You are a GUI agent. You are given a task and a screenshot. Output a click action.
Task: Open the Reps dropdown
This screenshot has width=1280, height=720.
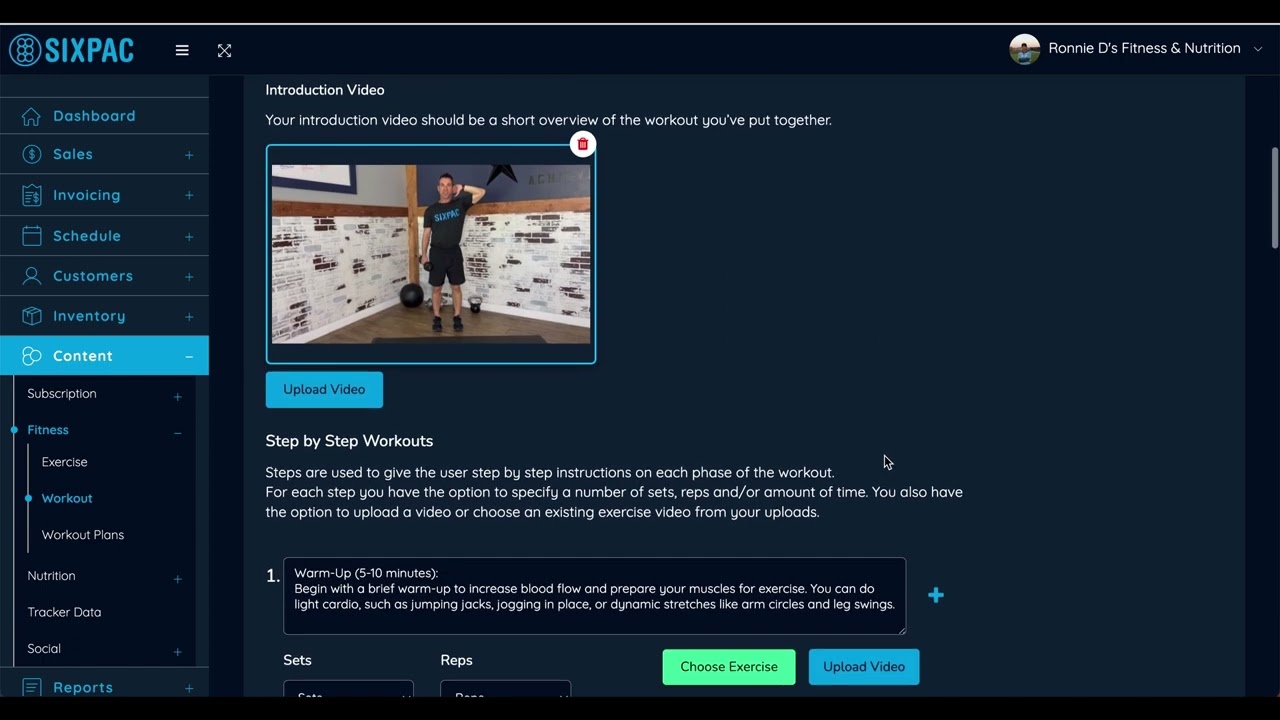(x=506, y=690)
